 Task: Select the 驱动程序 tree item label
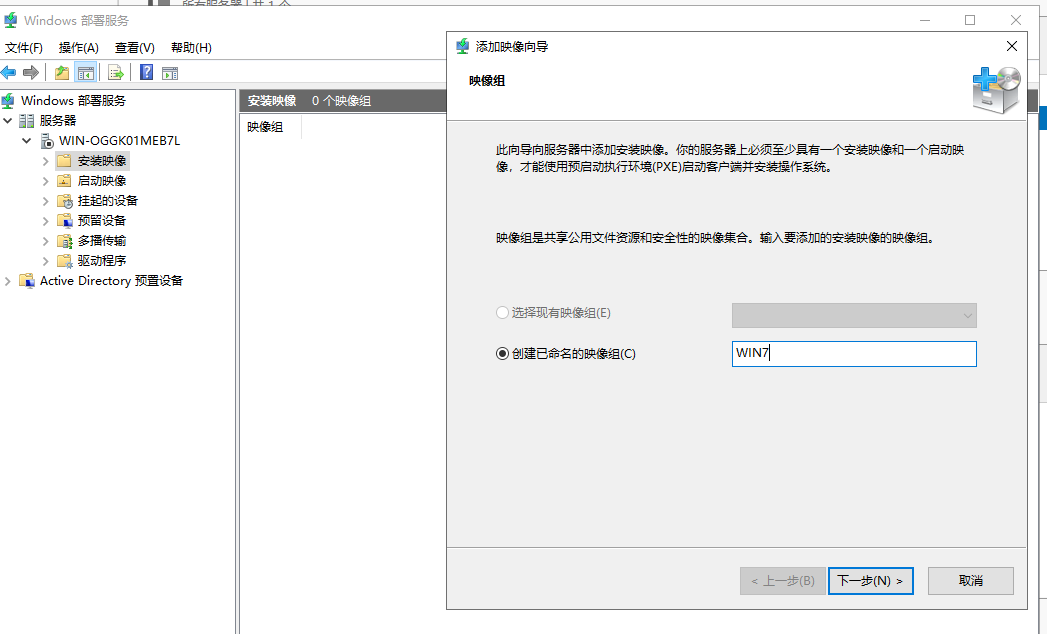(101, 261)
